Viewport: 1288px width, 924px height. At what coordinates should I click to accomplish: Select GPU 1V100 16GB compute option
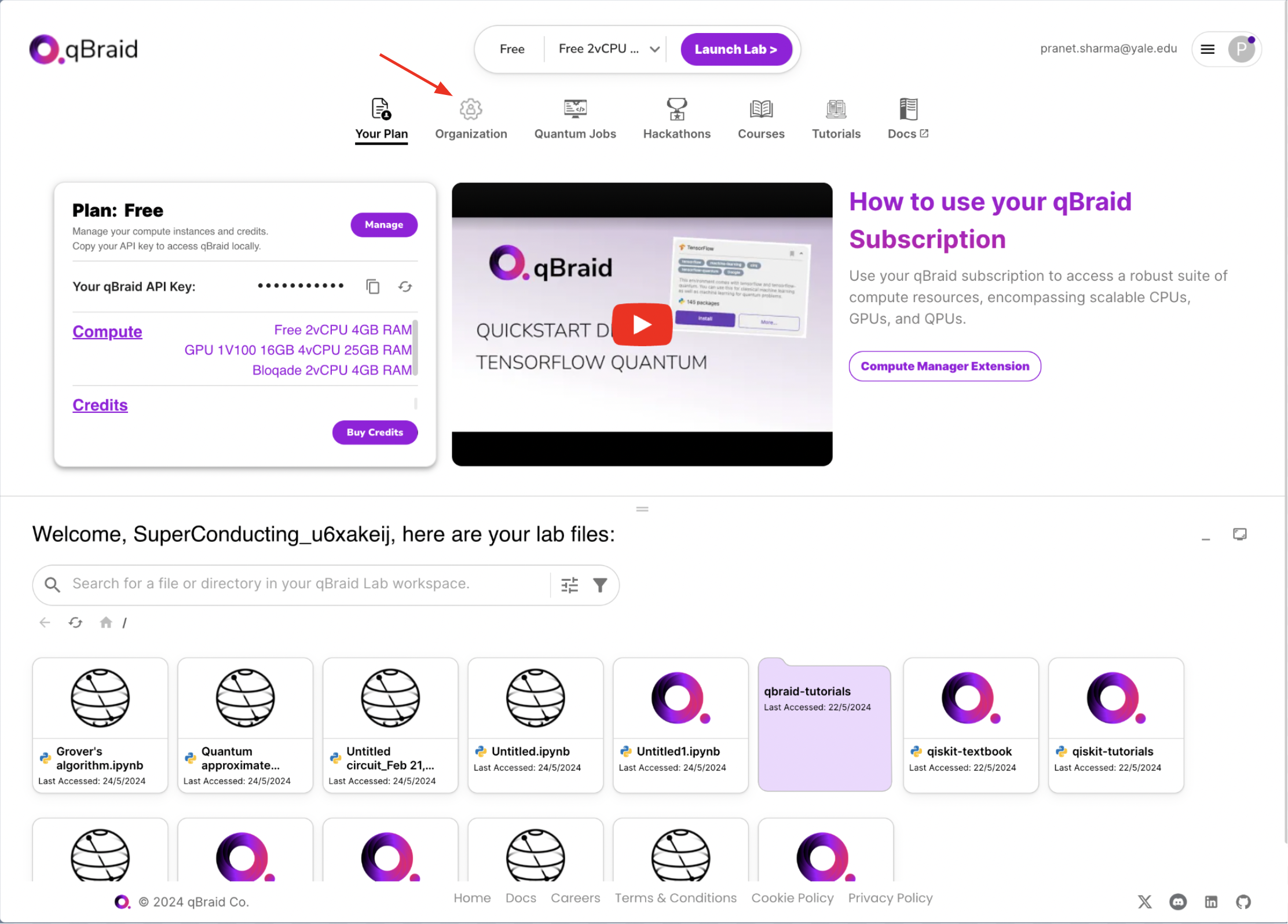point(298,350)
